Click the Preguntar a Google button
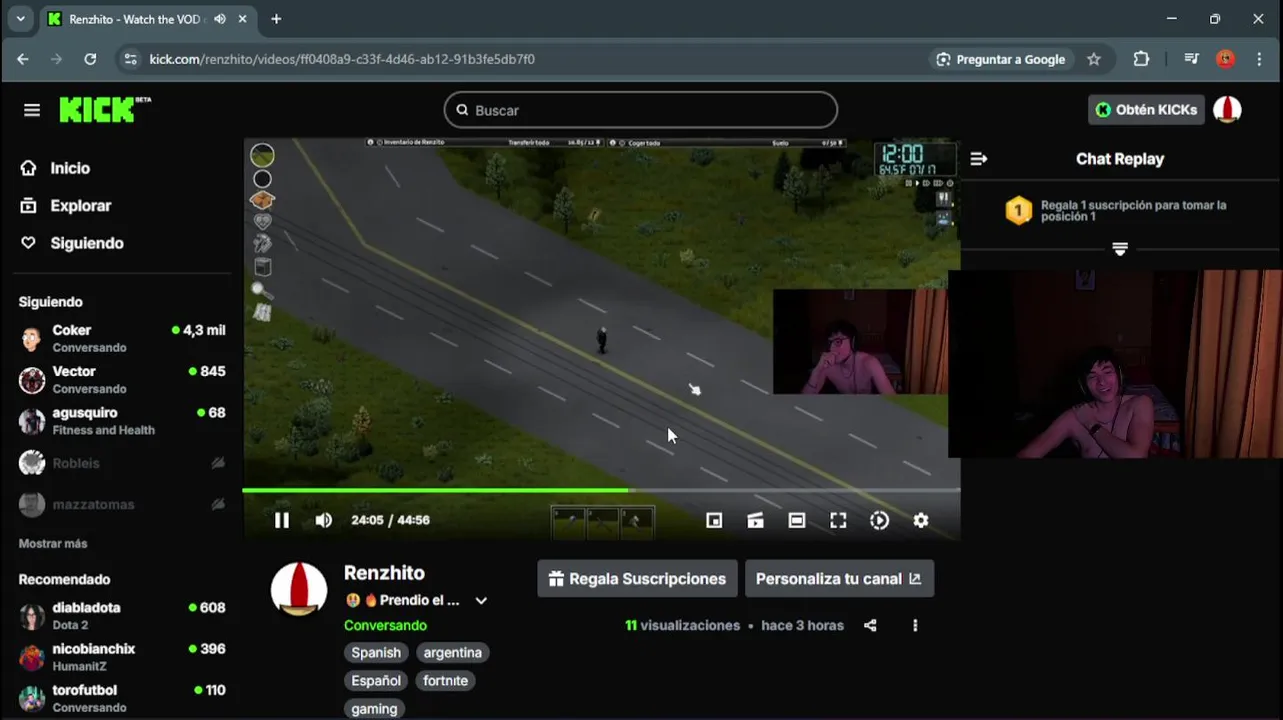Viewport: 1283px width, 720px height. [x=1000, y=59]
